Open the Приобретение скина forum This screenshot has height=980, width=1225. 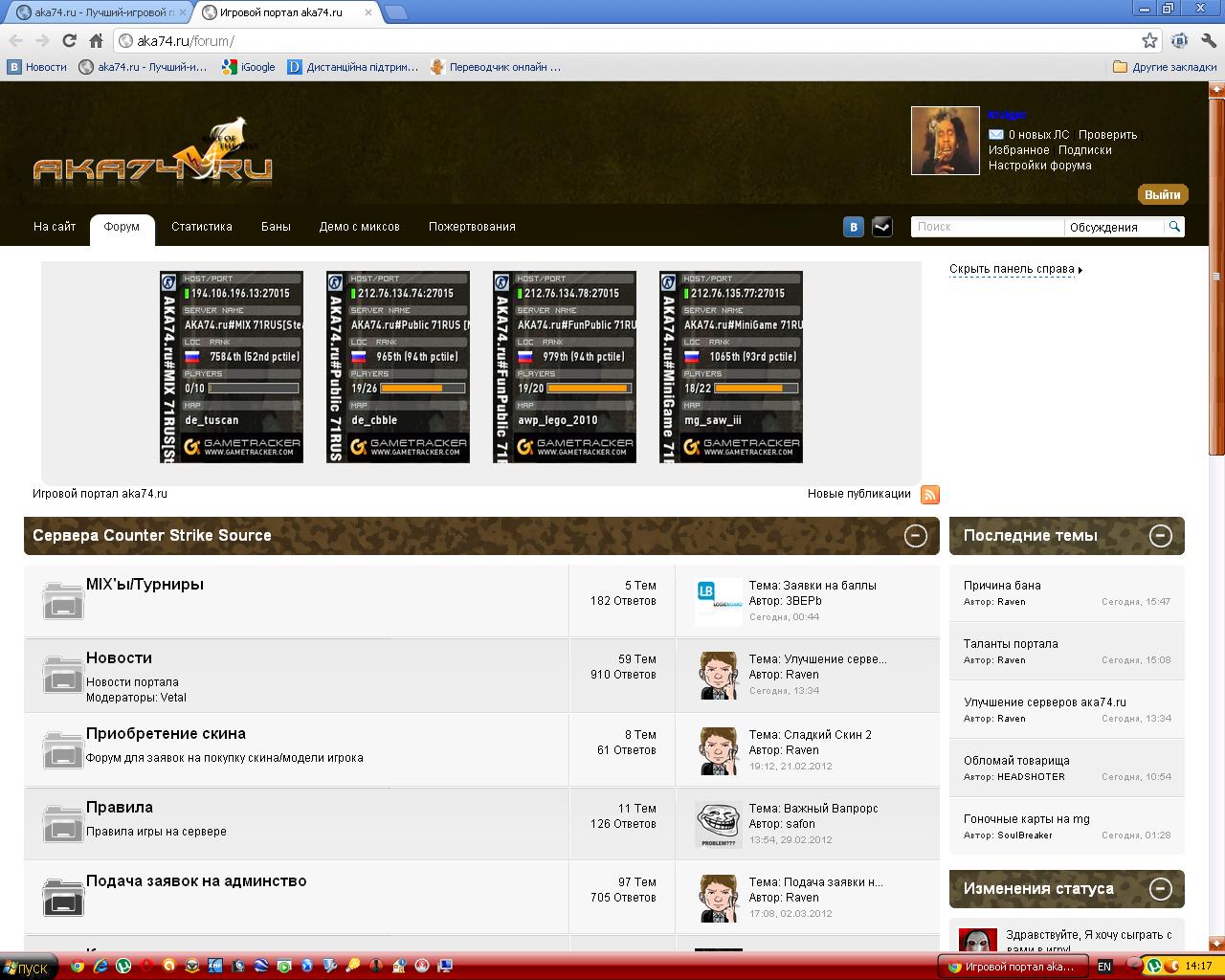tap(166, 733)
